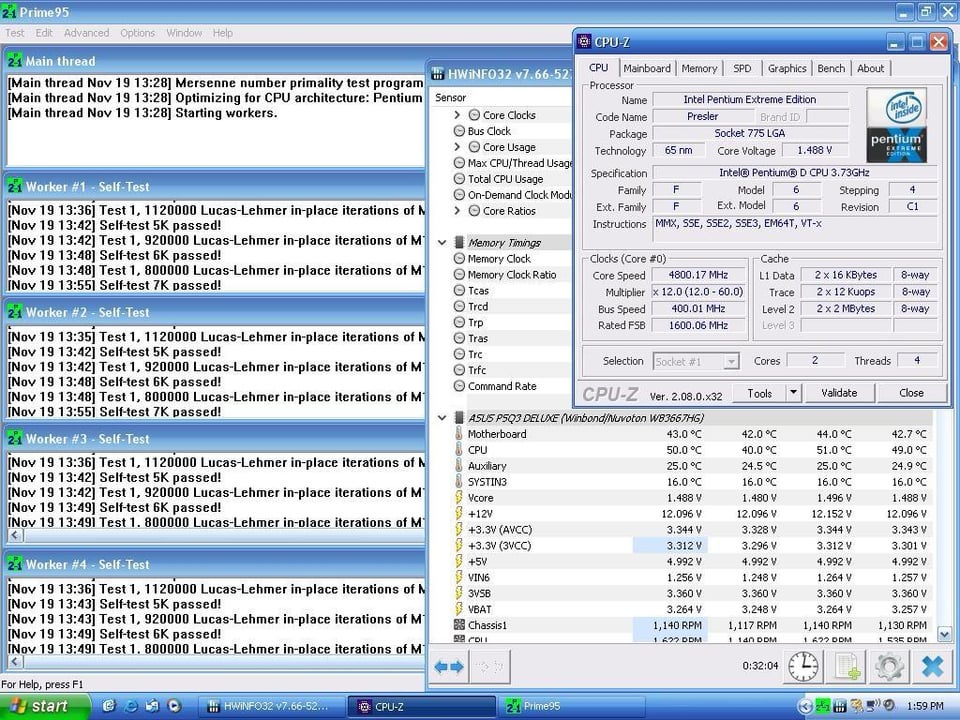Click the HWiNFO clock reset-timer icon
The height and width of the screenshot is (720, 960).
pos(803,666)
